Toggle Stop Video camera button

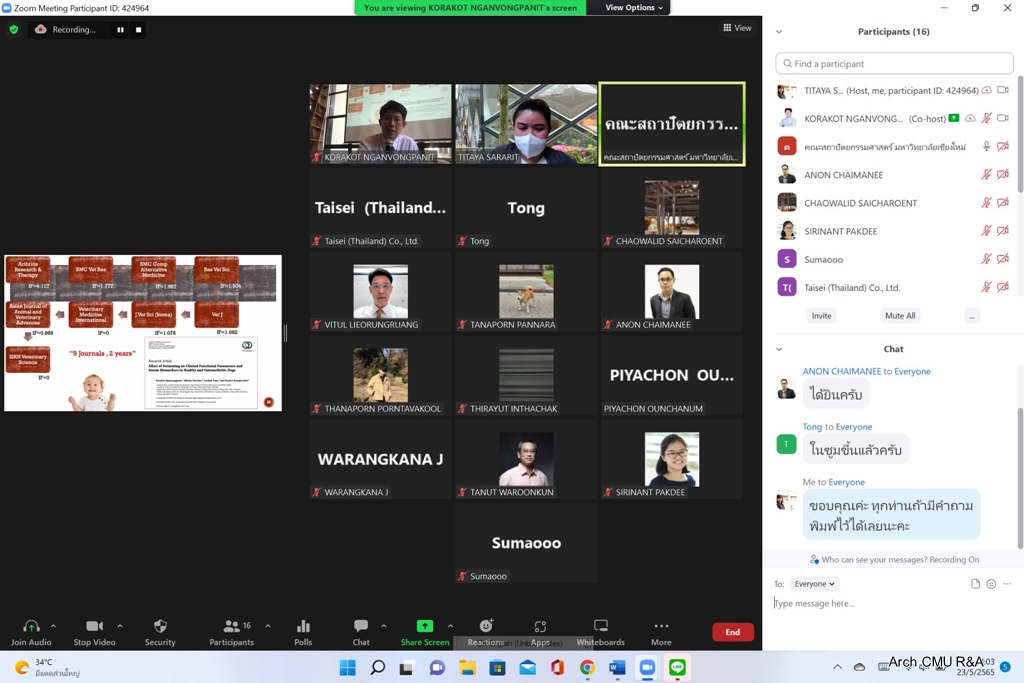click(x=95, y=633)
